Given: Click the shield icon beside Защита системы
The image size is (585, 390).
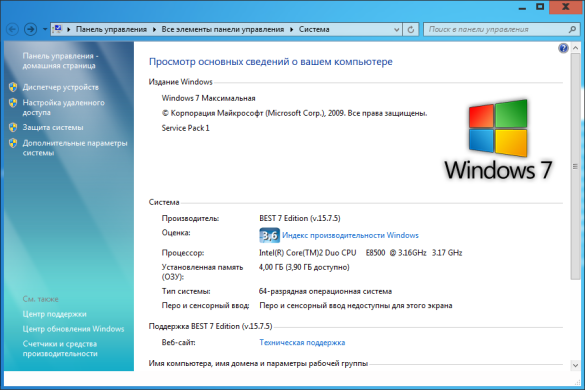Looking at the screenshot, I should pos(13,127).
